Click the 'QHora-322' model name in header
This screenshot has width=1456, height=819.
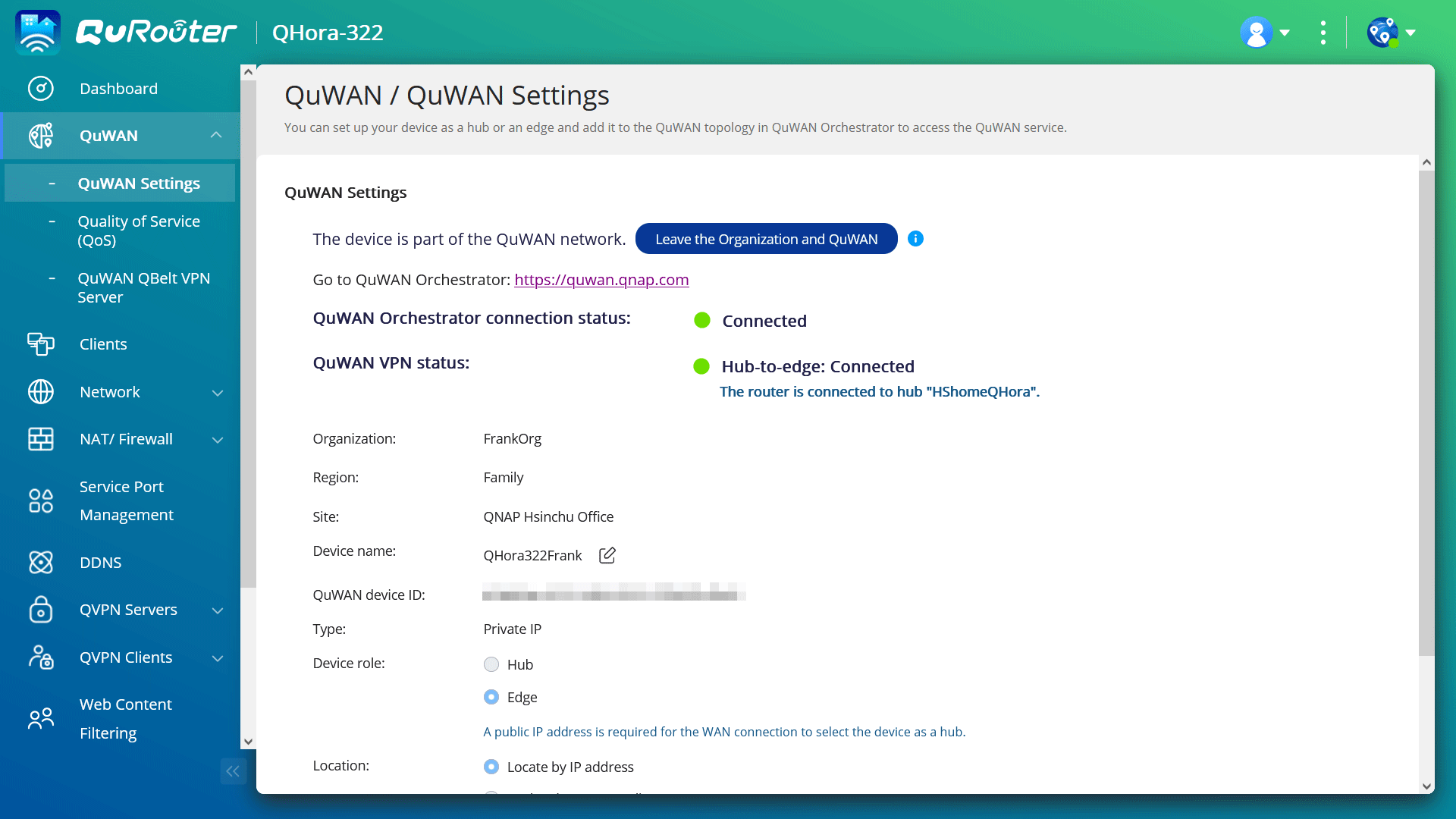[x=328, y=33]
